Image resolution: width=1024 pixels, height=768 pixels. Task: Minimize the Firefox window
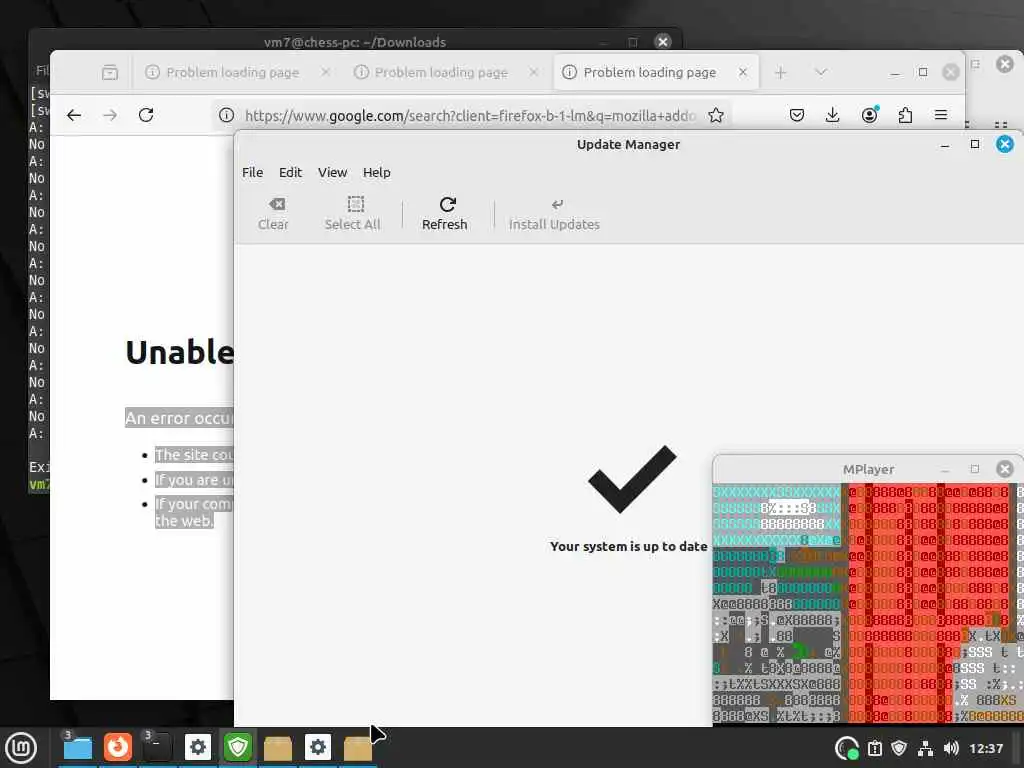click(x=895, y=72)
